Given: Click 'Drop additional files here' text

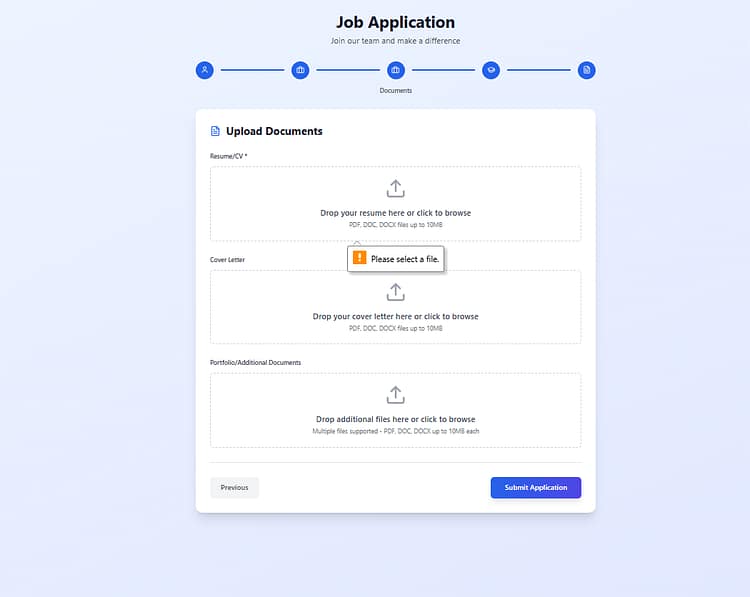Looking at the screenshot, I should click(395, 419).
